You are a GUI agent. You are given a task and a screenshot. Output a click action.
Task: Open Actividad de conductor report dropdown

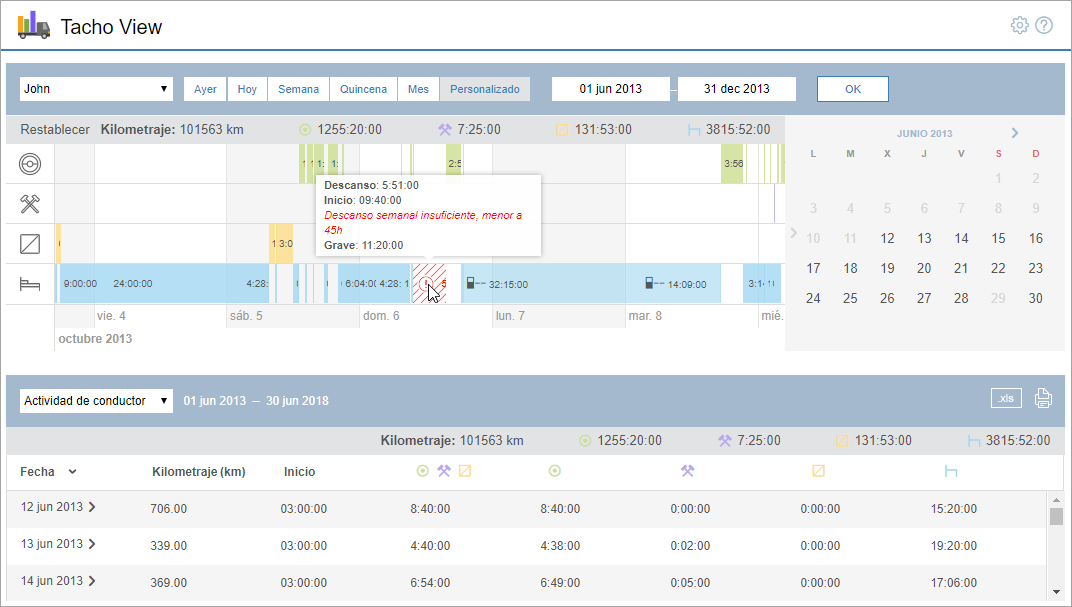(x=96, y=401)
